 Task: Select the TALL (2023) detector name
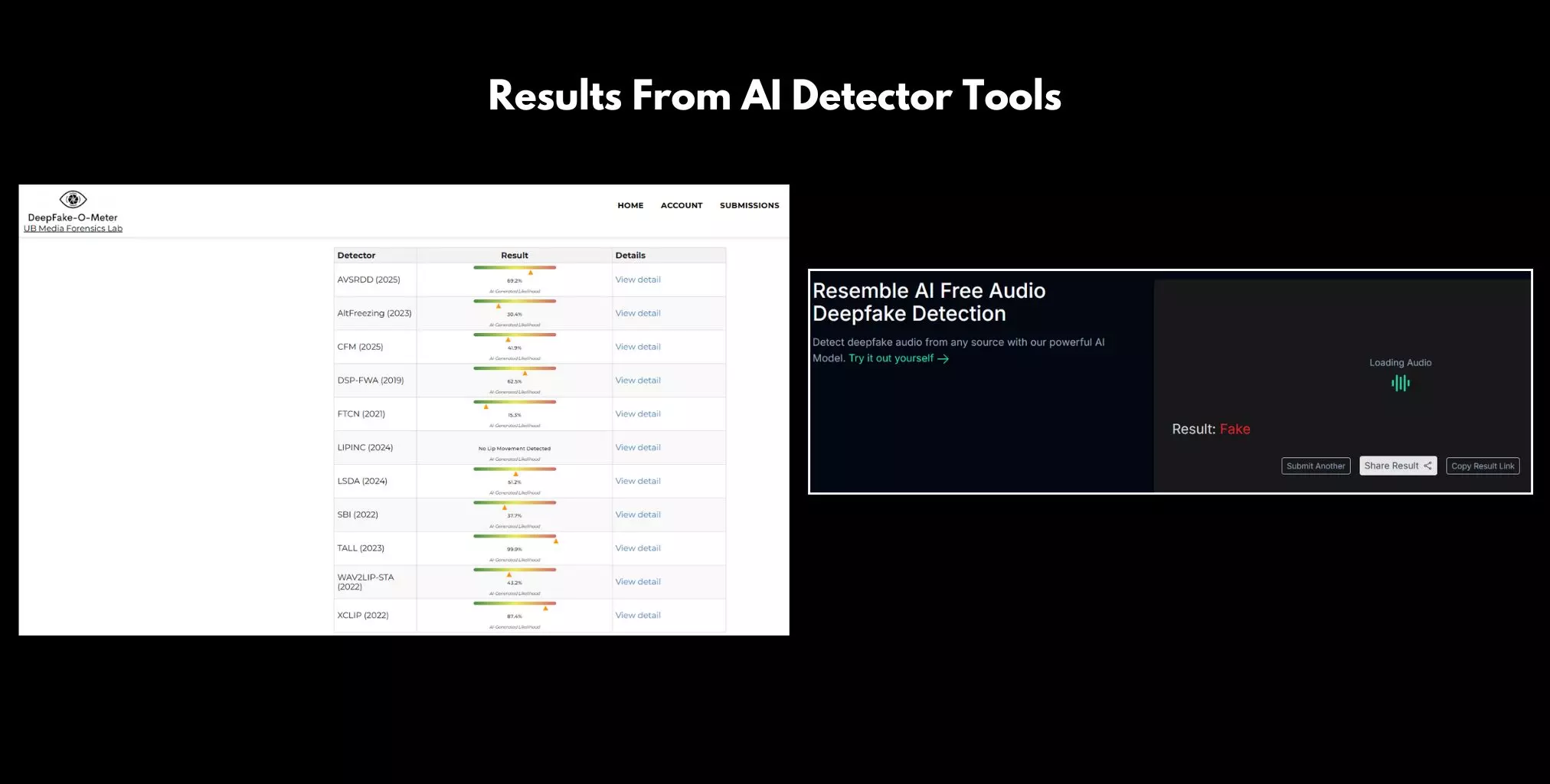tap(361, 548)
